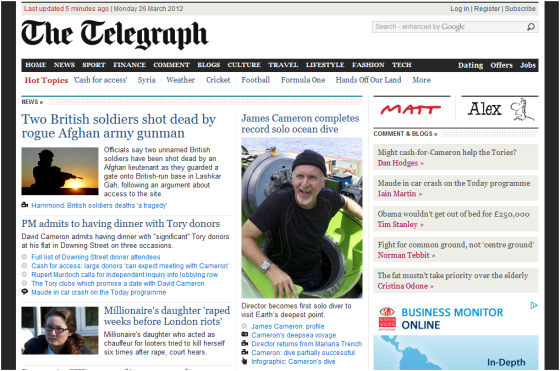Image resolution: width=560 pixels, height=371 pixels.
Task: Click the hand icon beside Infographic link
Action: 244,361
